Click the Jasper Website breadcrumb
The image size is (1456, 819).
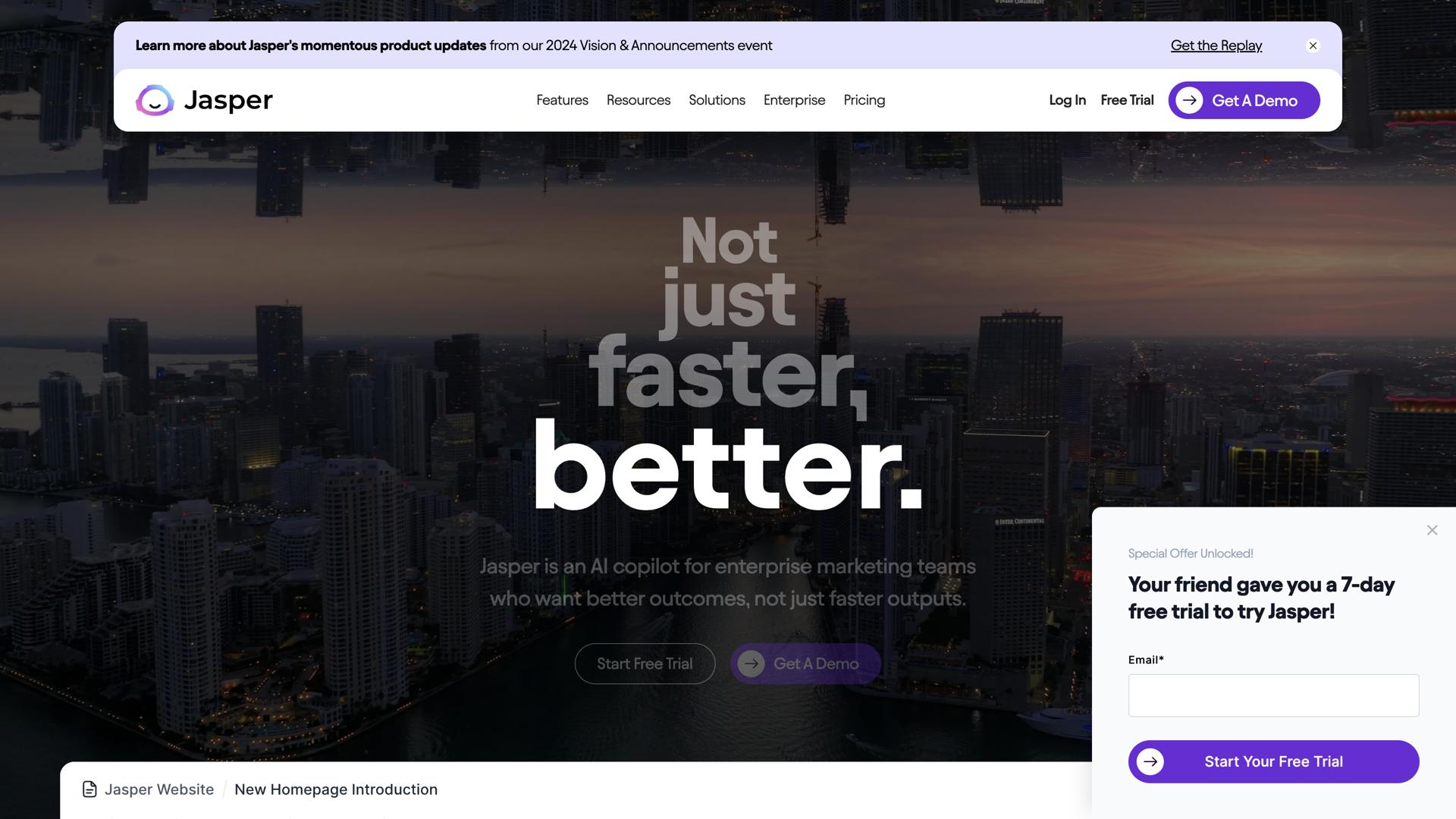(159, 789)
